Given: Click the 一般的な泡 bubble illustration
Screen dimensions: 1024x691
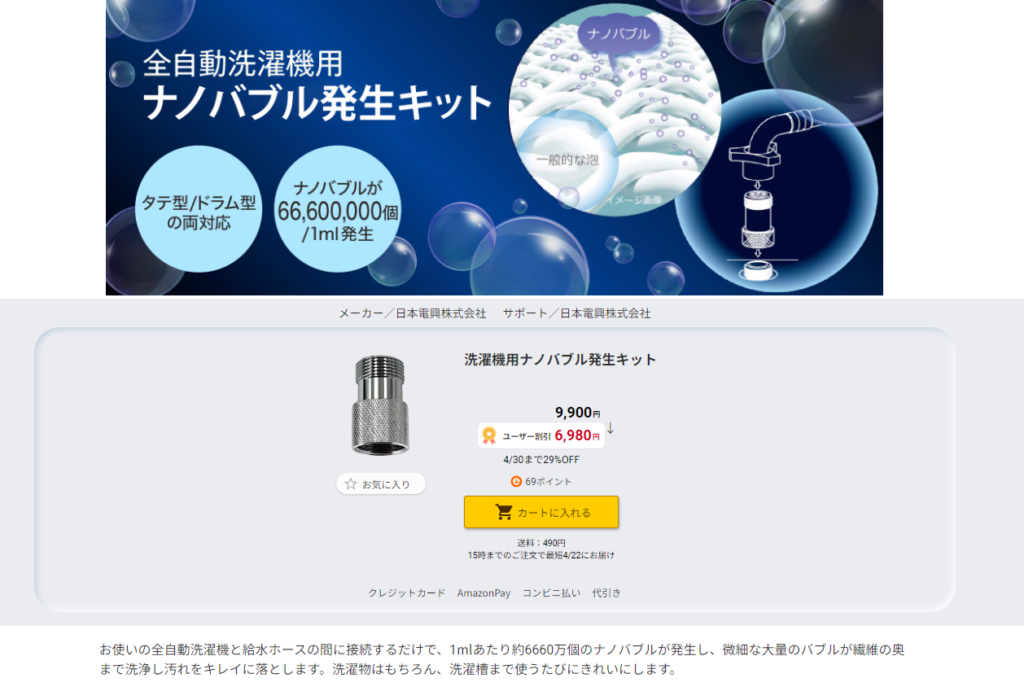Looking at the screenshot, I should tap(566, 159).
